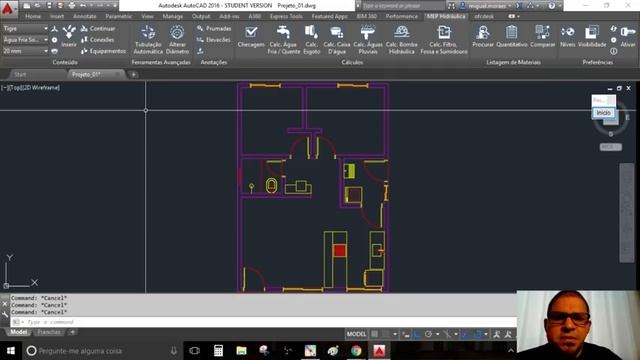640x360 pixels.
Task: Open Chrome from the taskbar
Action: (356, 351)
